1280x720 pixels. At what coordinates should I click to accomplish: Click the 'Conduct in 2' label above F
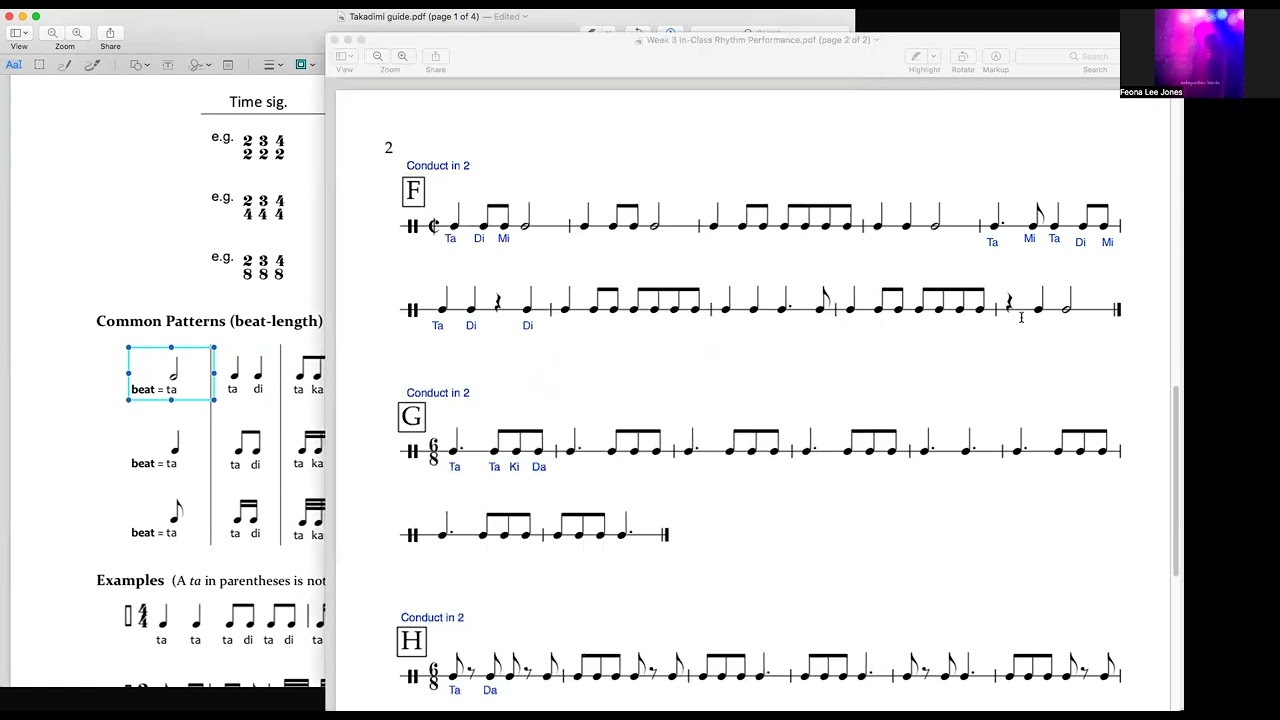tap(438, 166)
